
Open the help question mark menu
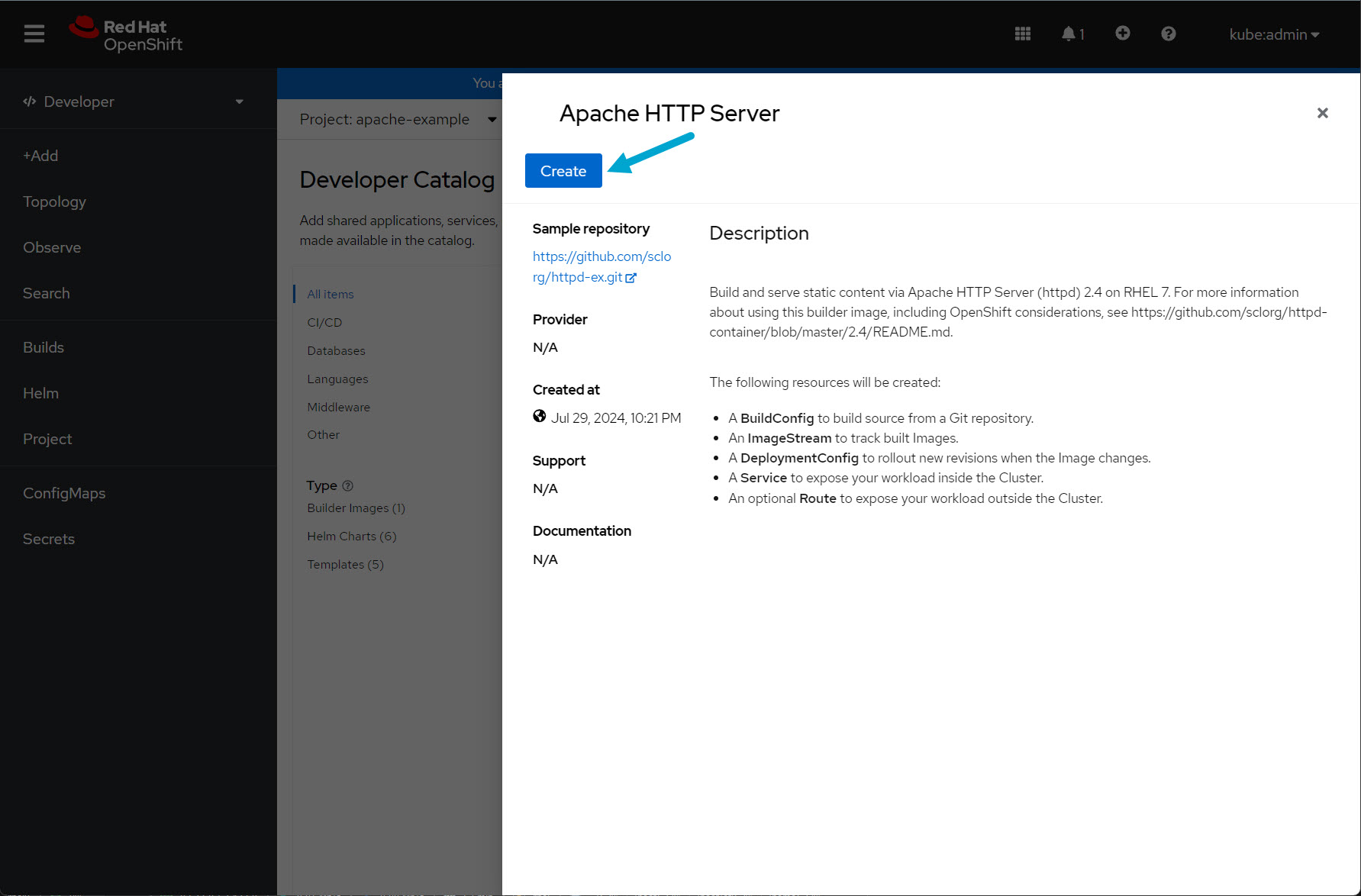[x=1168, y=34]
